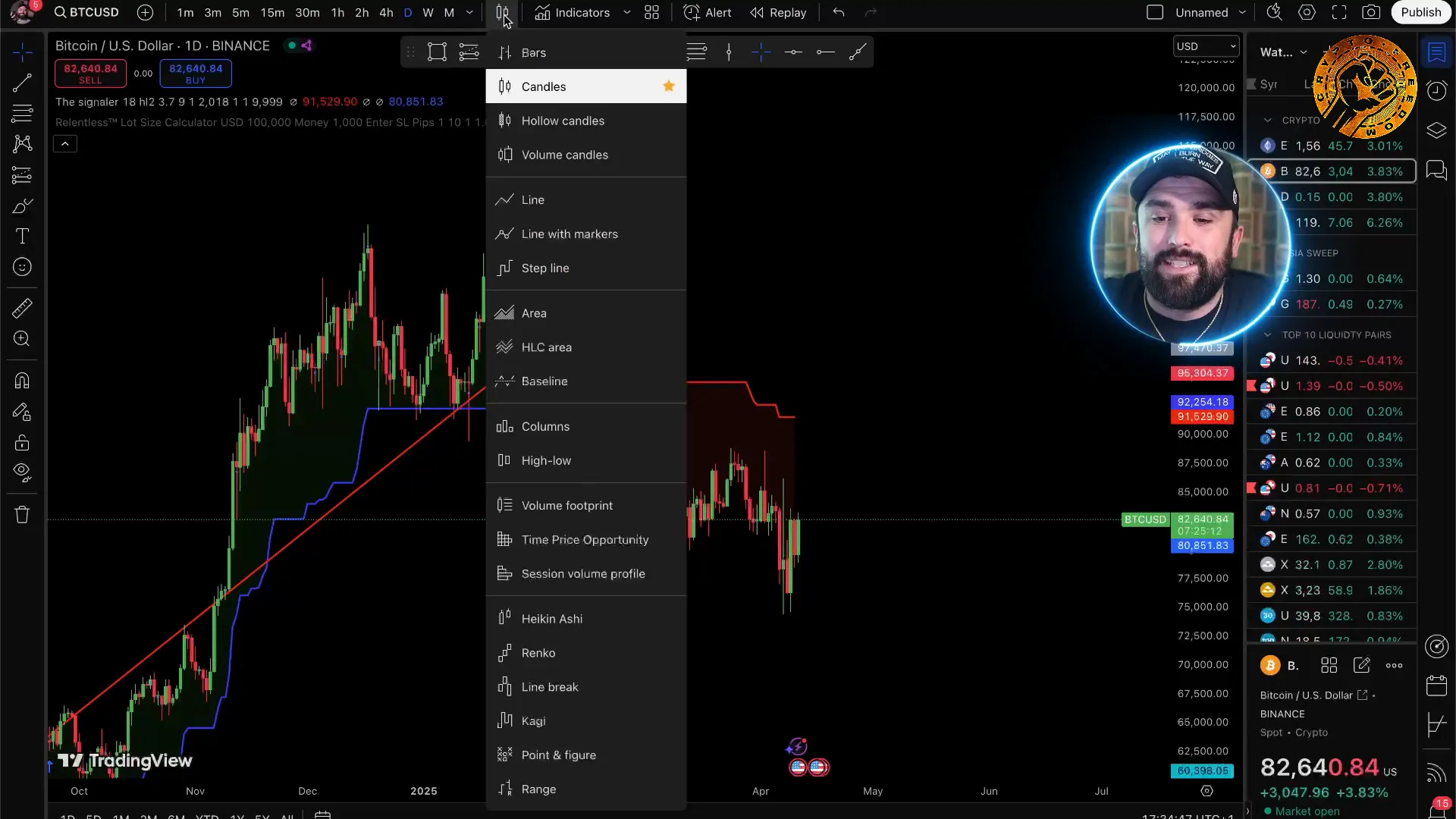Choose Heikin Ashi chart type
The height and width of the screenshot is (819, 1456).
(x=585, y=619)
